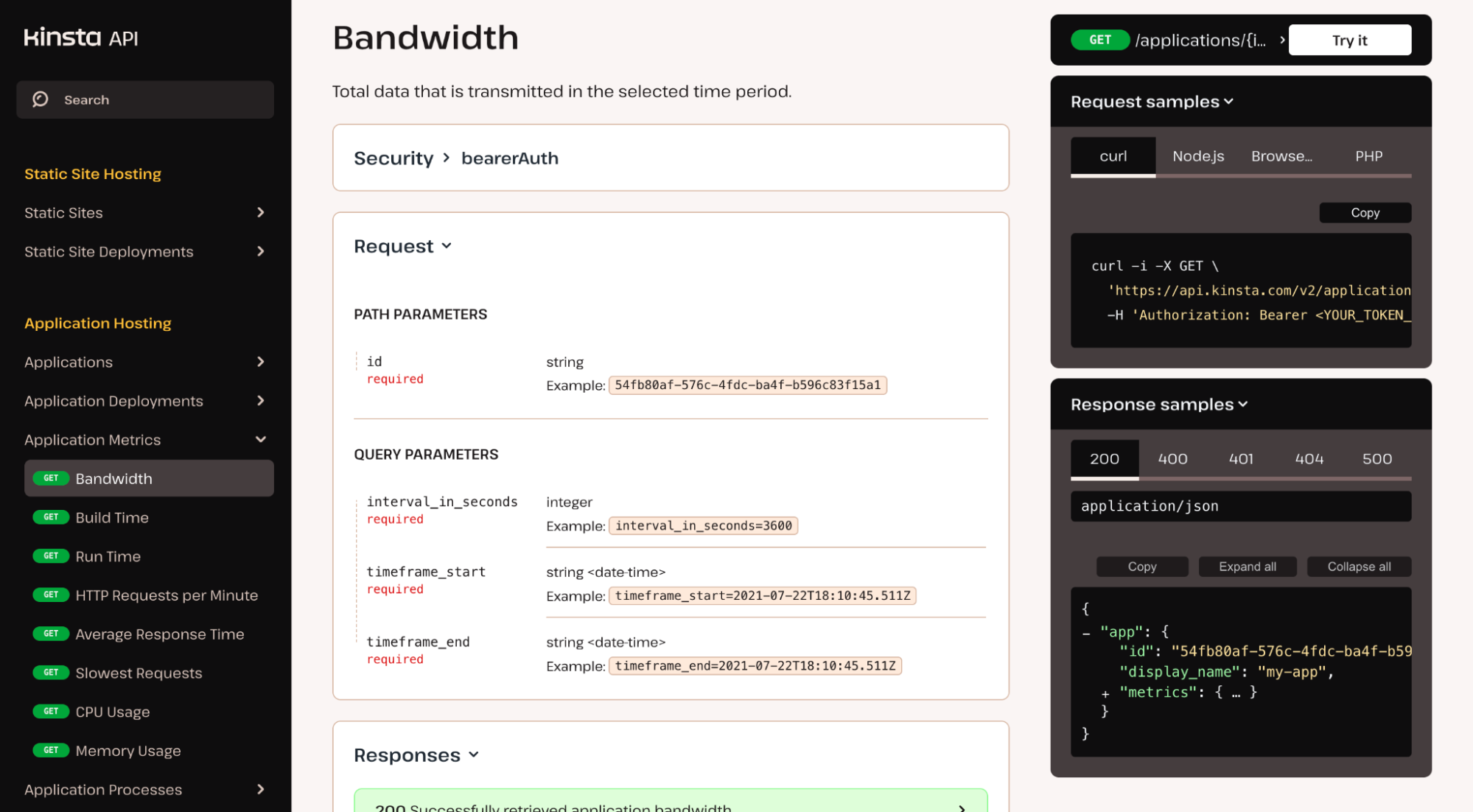Click the GET Average Response Time icon
Viewport: 1473px width, 812px height.
[50, 634]
